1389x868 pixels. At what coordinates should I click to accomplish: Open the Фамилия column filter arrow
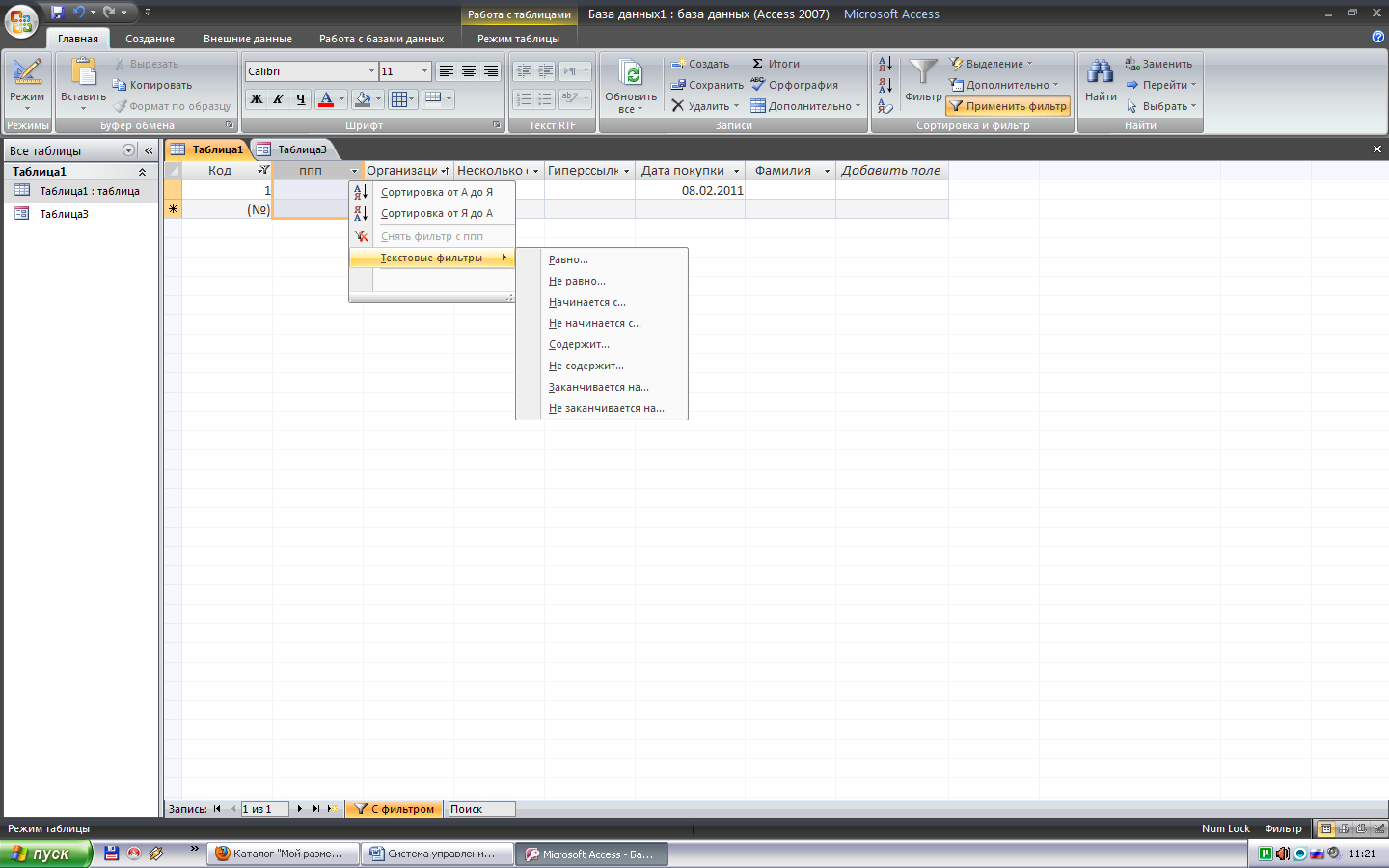click(827, 171)
